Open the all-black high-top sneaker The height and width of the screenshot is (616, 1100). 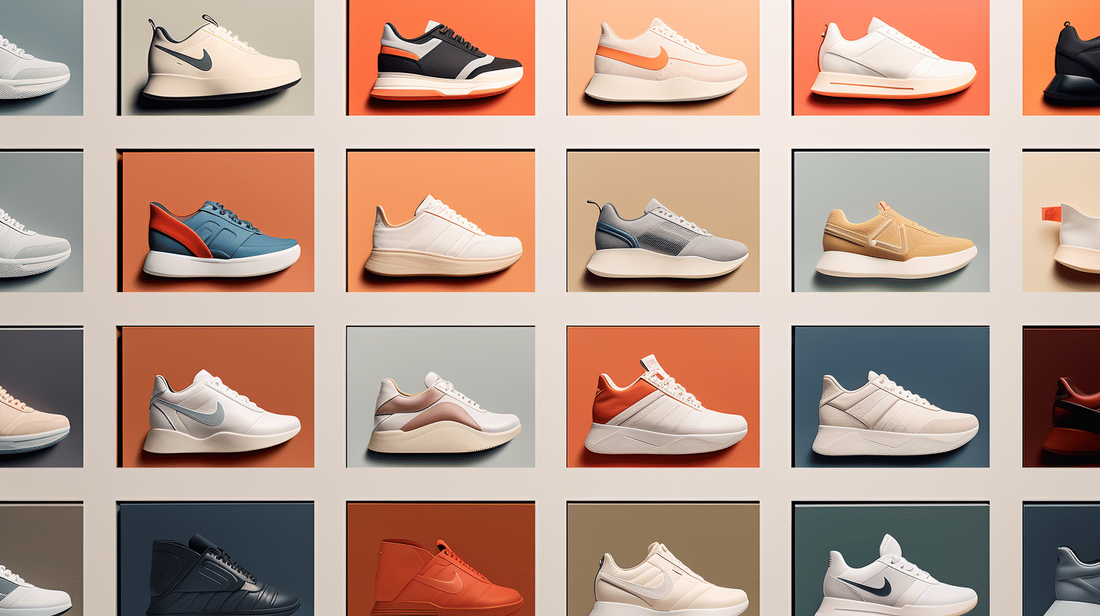222,576
